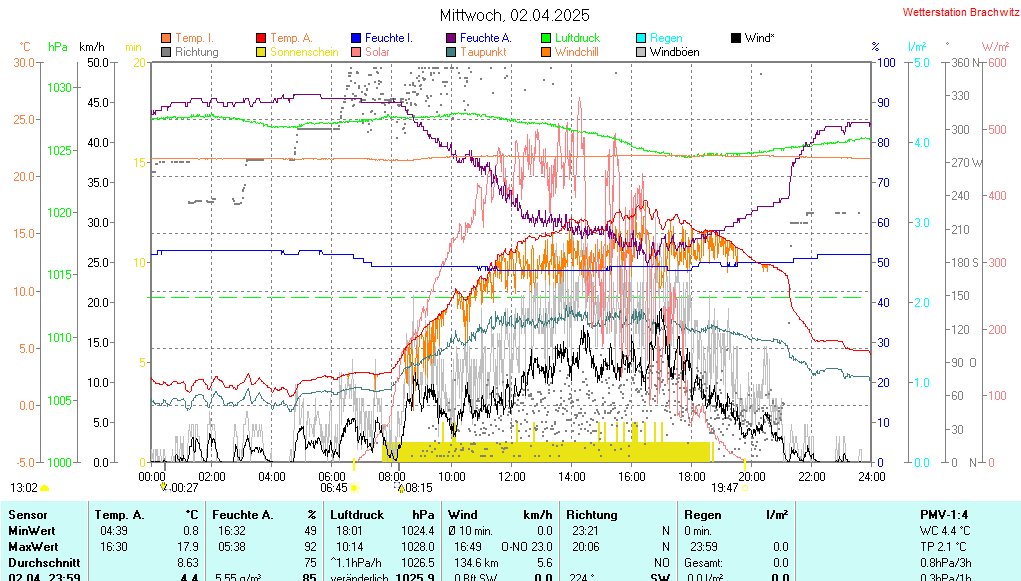Viewport: 1021px width, 581px height.
Task: Click the cyan Regen legend square
Action: point(641,38)
